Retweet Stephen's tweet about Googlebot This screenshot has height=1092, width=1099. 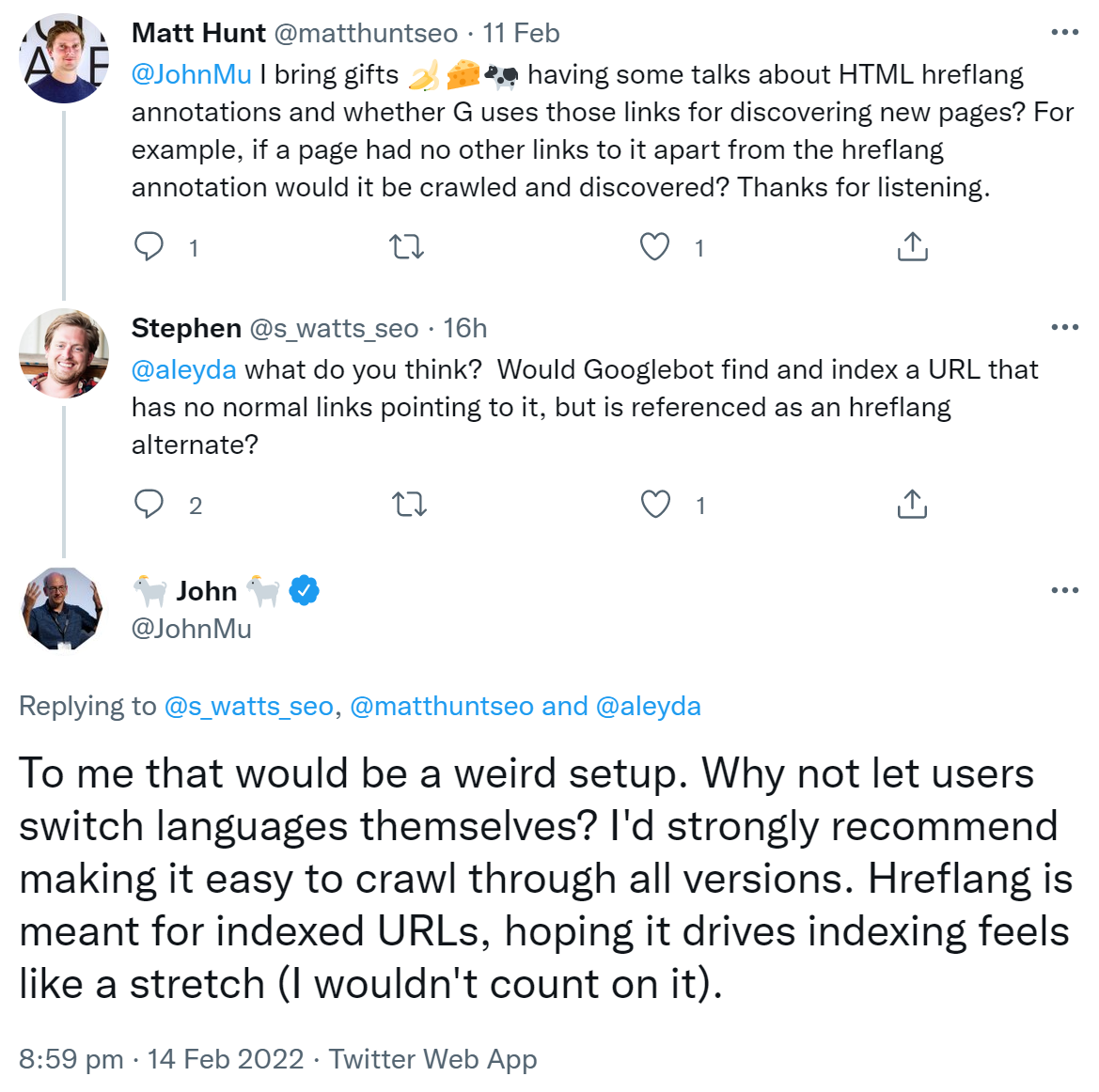coord(409,505)
